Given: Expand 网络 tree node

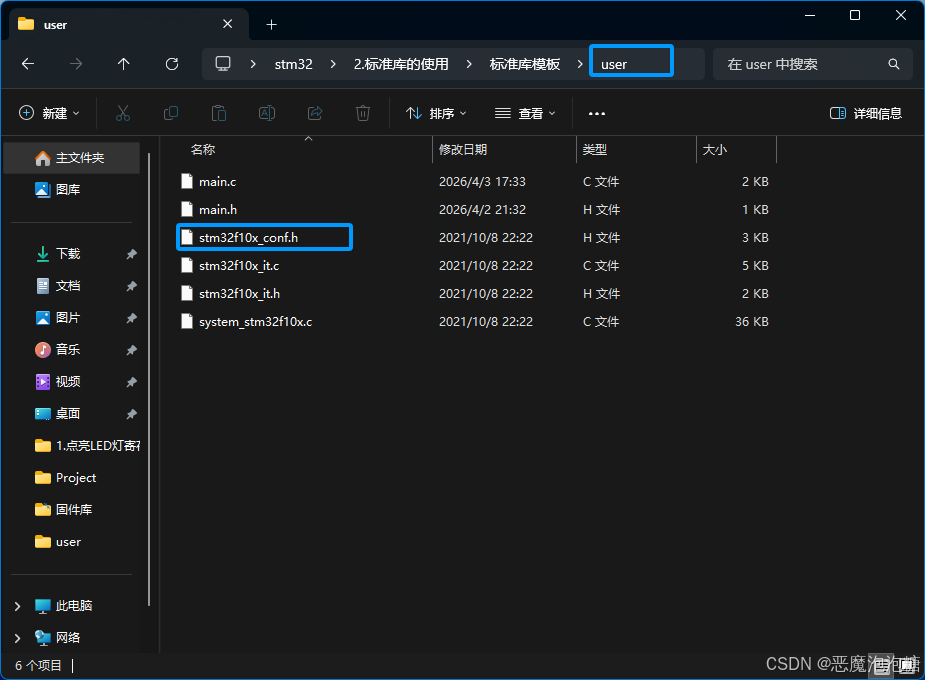Looking at the screenshot, I should (x=17, y=638).
